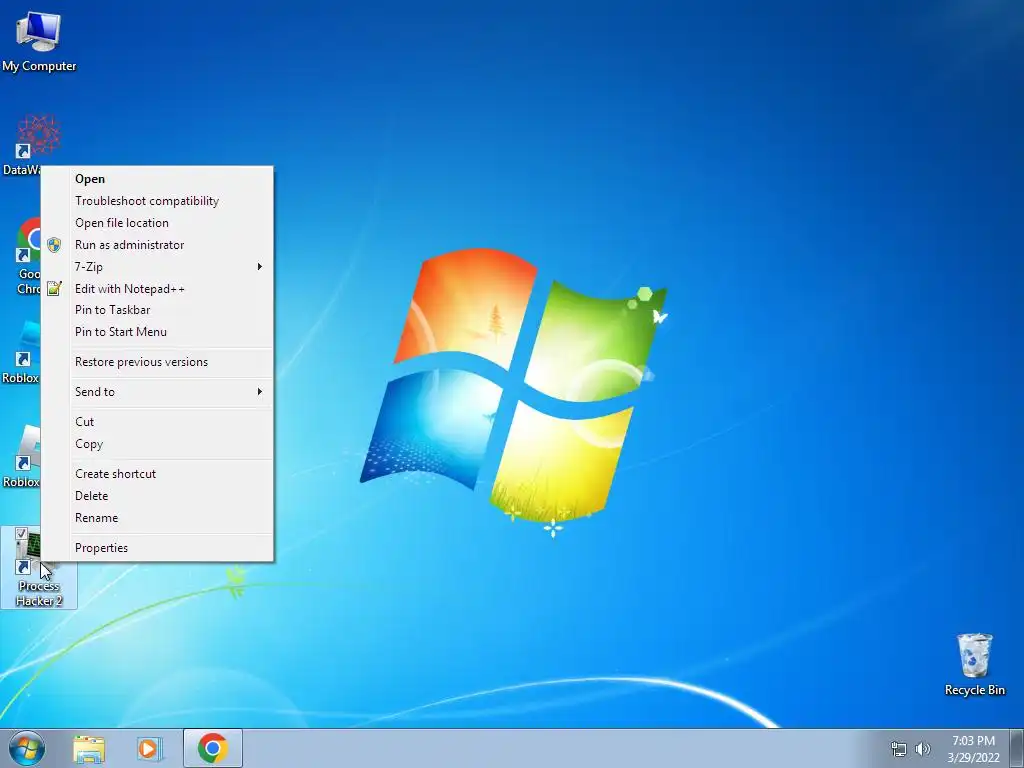Expand the 7-Zip submenu arrow
This screenshot has width=1024, height=768.
pyautogui.click(x=259, y=266)
